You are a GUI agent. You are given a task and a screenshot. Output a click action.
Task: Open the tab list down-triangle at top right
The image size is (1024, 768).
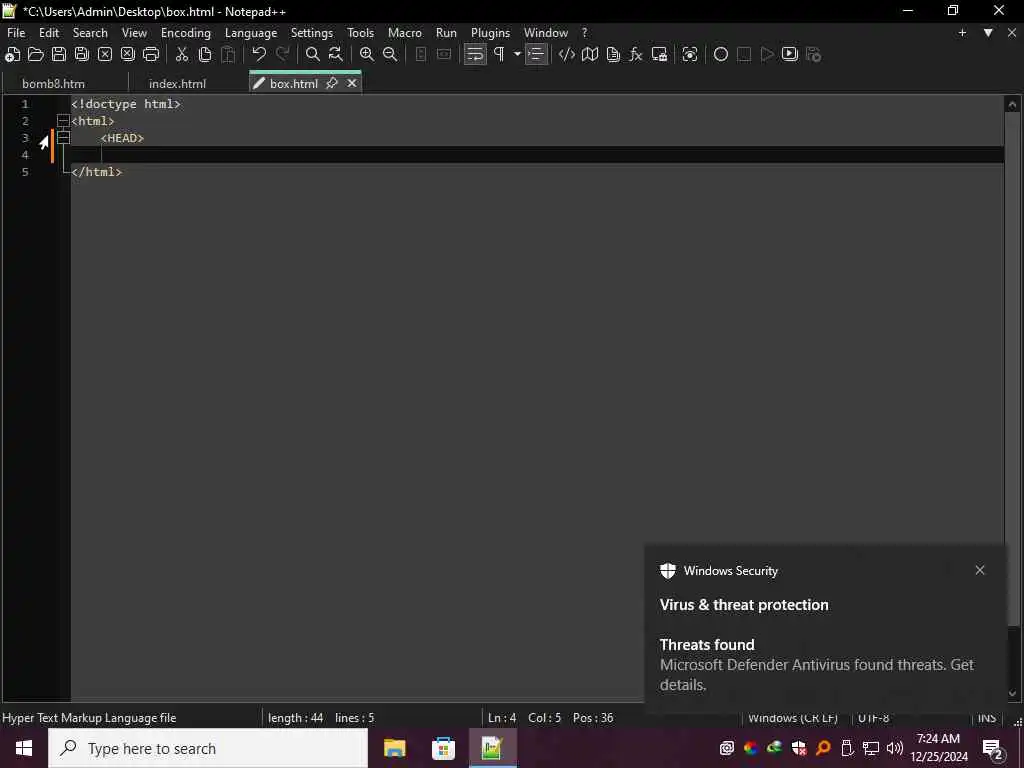988,33
